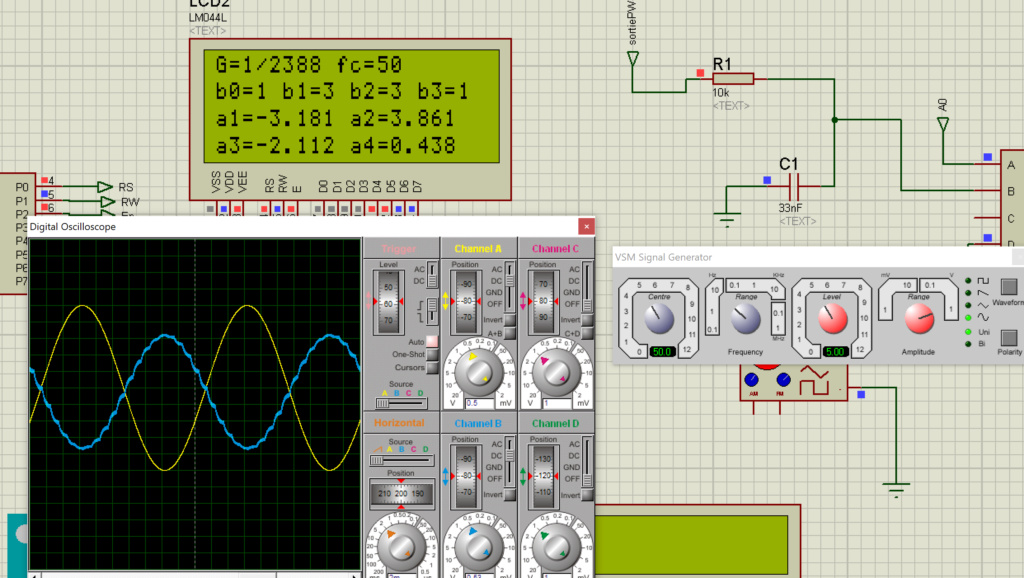Click the Channel C position arrows icon

(x=523, y=301)
